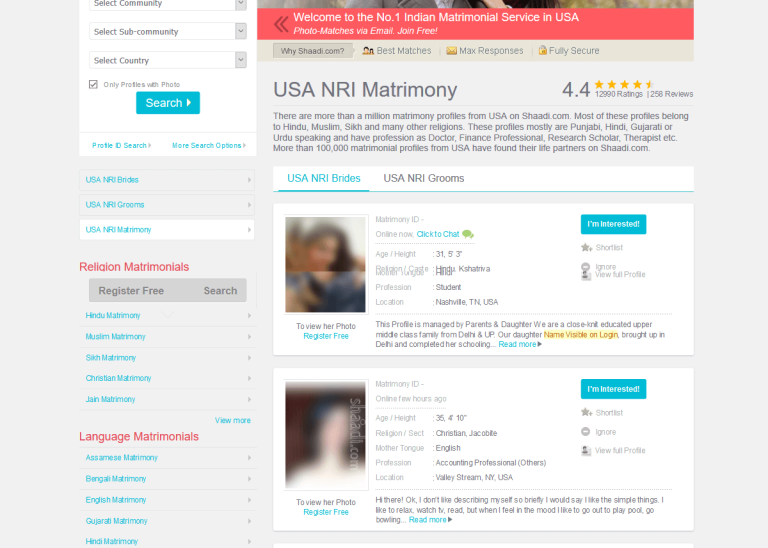Image resolution: width=768 pixels, height=548 pixels.
Task: Open the Select Community dropdown
Action: [168, 4]
